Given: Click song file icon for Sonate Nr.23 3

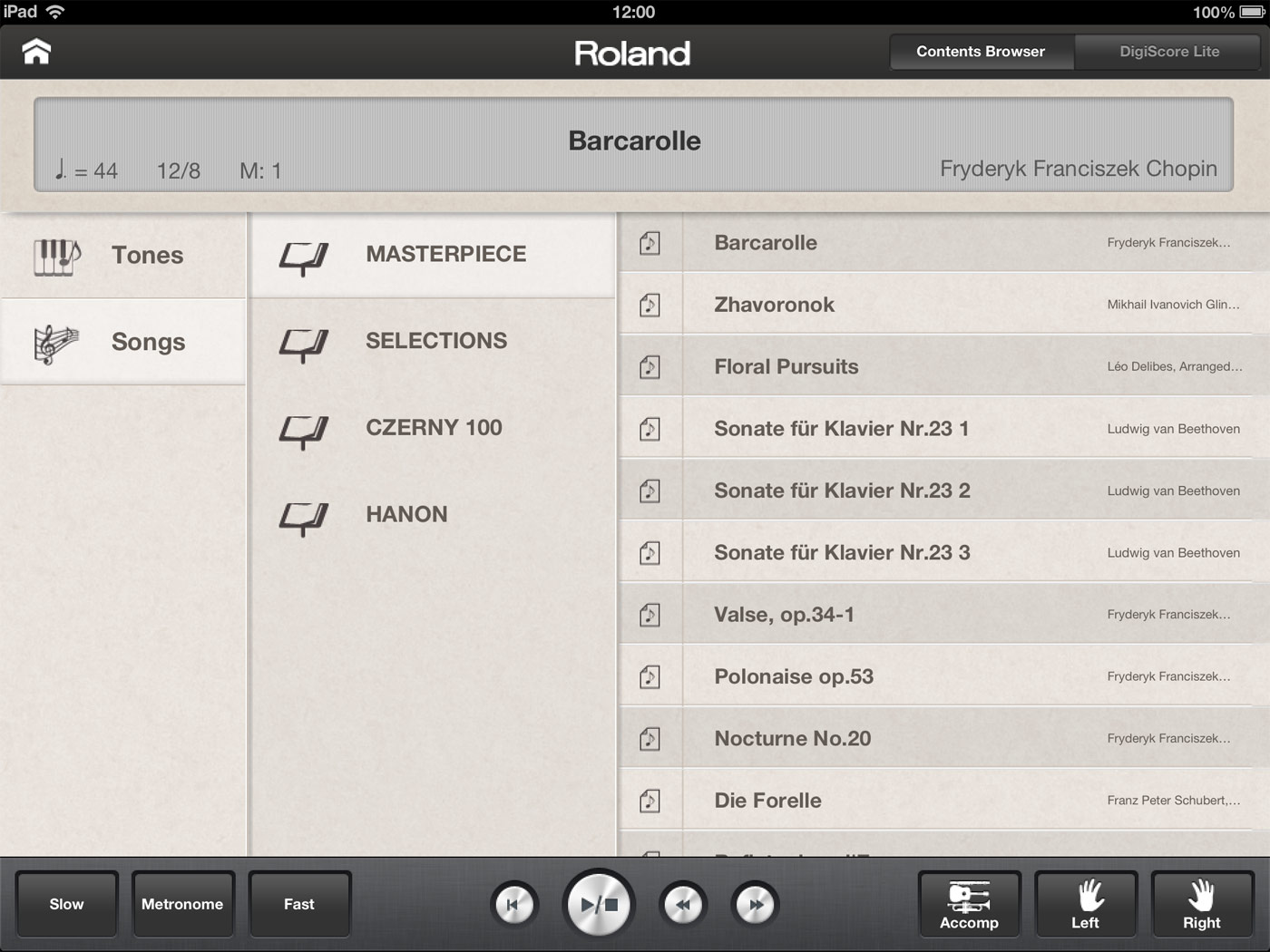Looking at the screenshot, I should pyautogui.click(x=650, y=552).
